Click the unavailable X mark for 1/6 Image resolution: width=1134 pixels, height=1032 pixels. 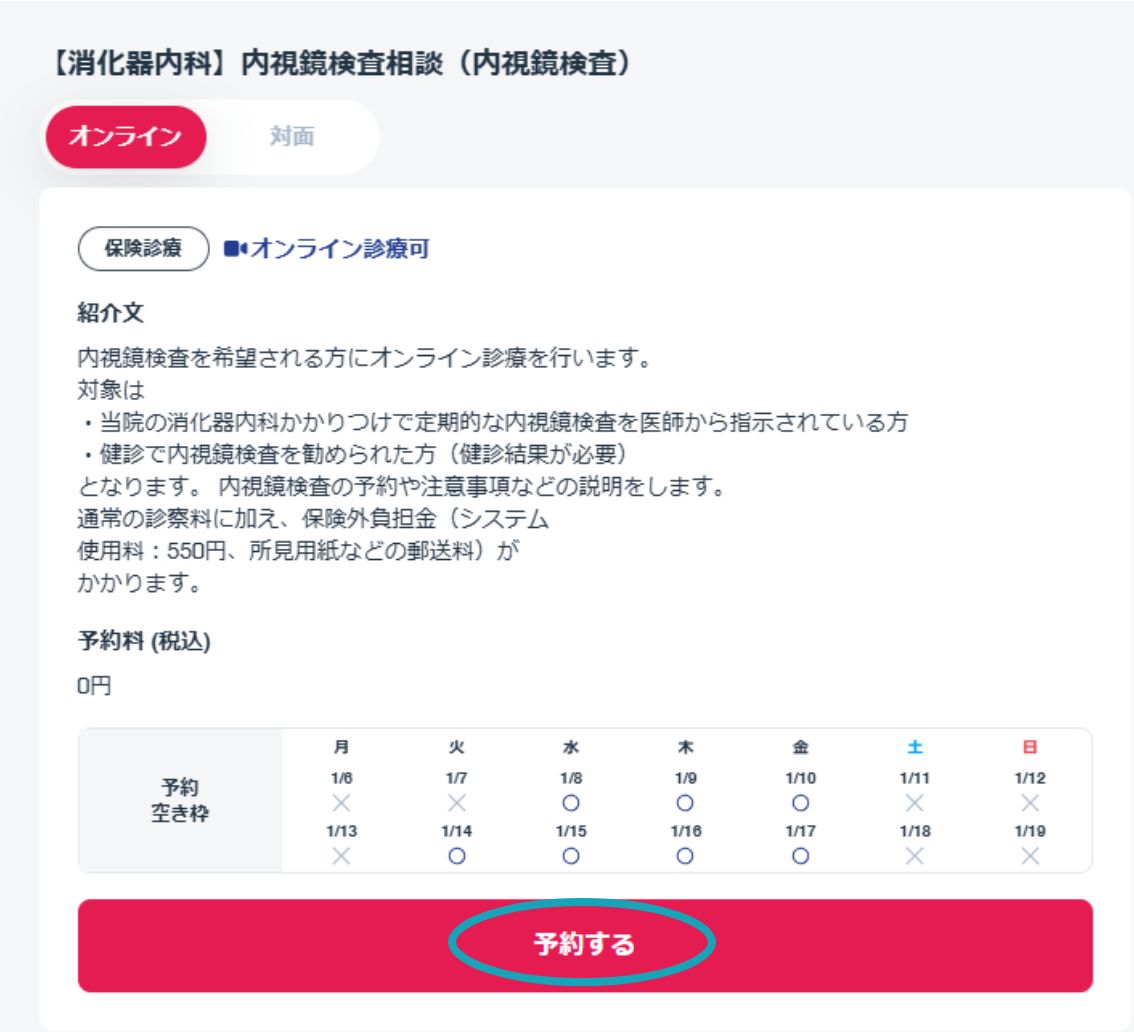click(341, 803)
